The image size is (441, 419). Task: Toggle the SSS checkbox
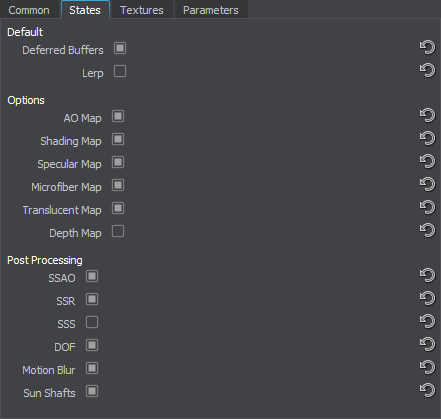[x=92, y=322]
